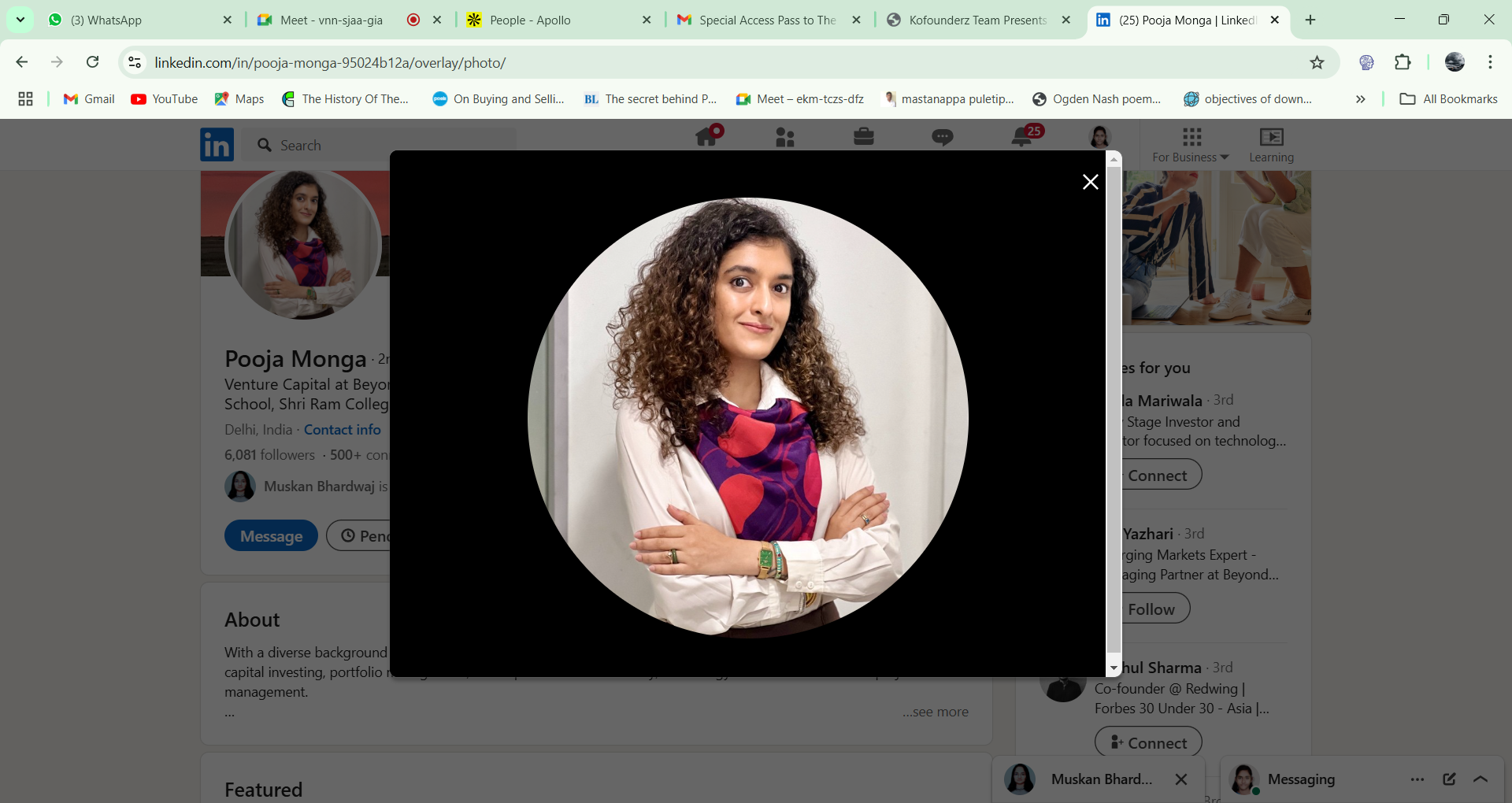Screen dimensions: 1512x803
Task: Connect with Sharma, Co-founder @ Redwing
Action: 1148,742
